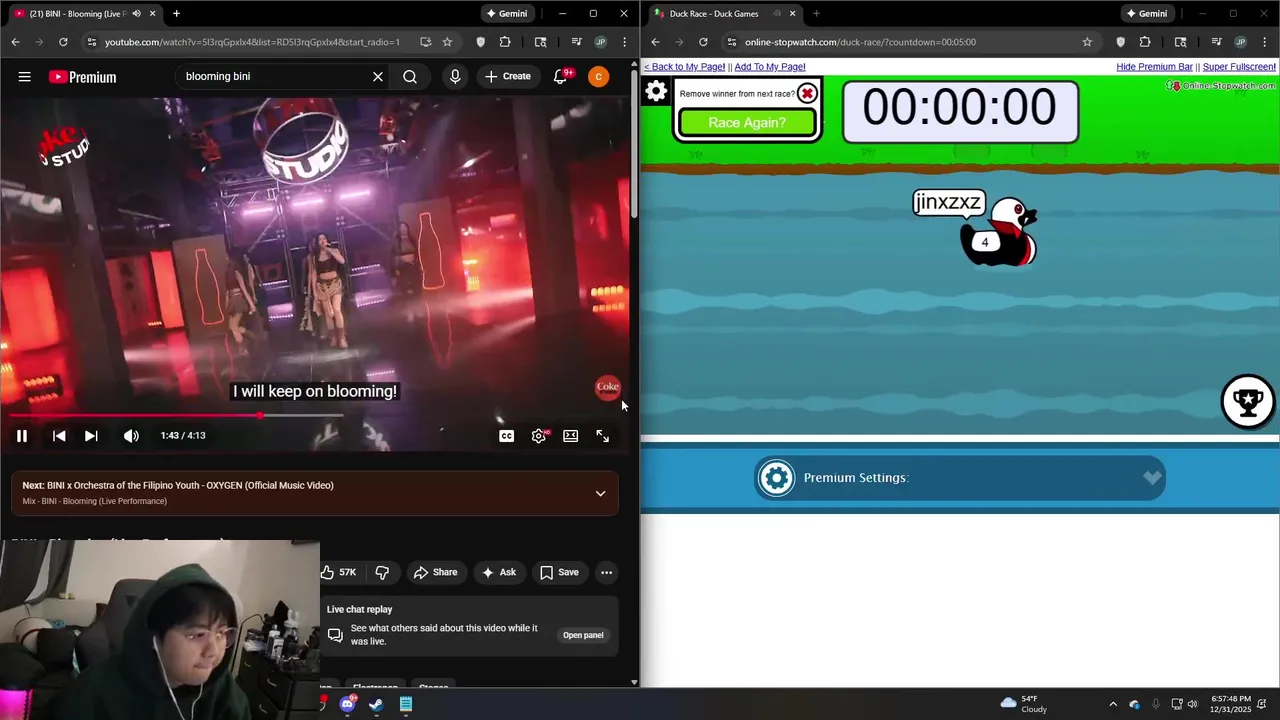The width and height of the screenshot is (1280, 720).
Task: Reload the Duck Race page
Action: pos(703,42)
